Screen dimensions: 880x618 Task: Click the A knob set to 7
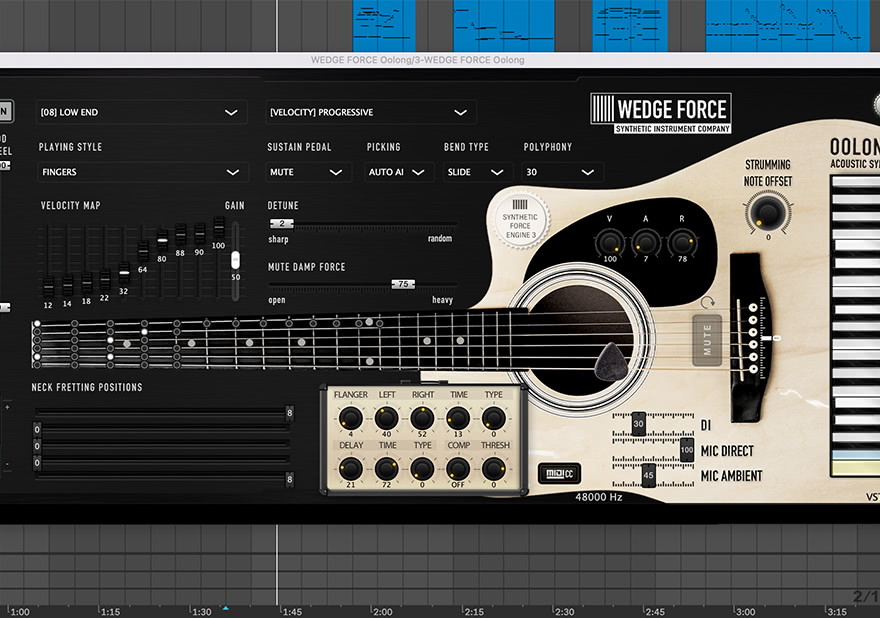tap(646, 242)
